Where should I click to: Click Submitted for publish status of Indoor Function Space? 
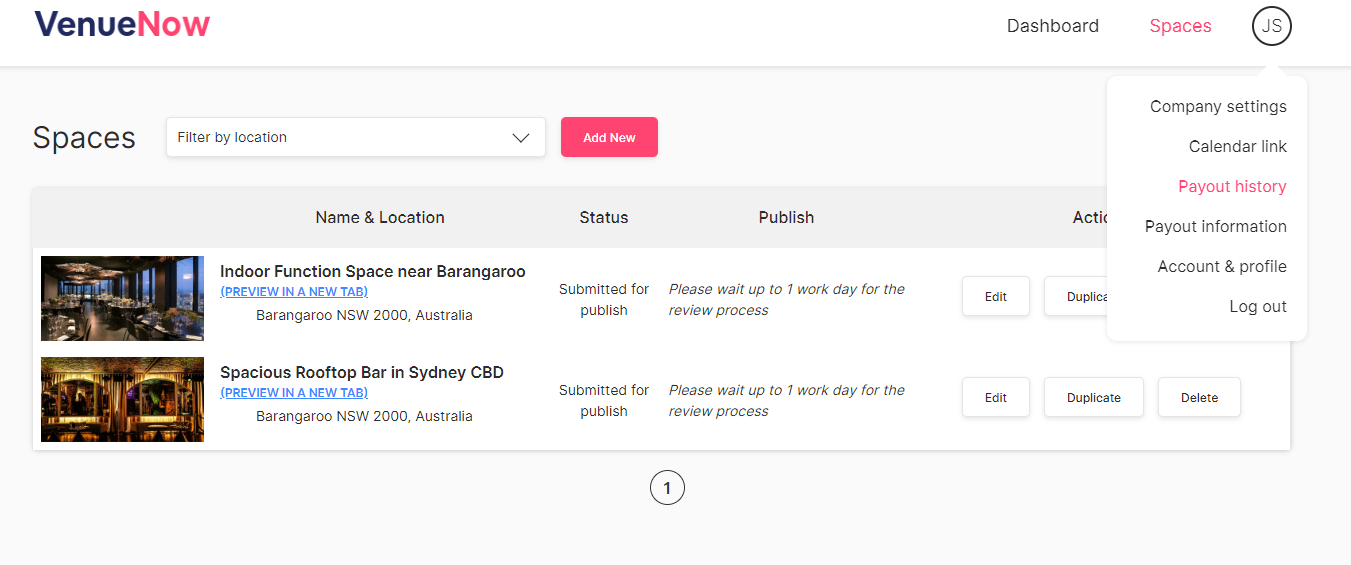coord(604,299)
